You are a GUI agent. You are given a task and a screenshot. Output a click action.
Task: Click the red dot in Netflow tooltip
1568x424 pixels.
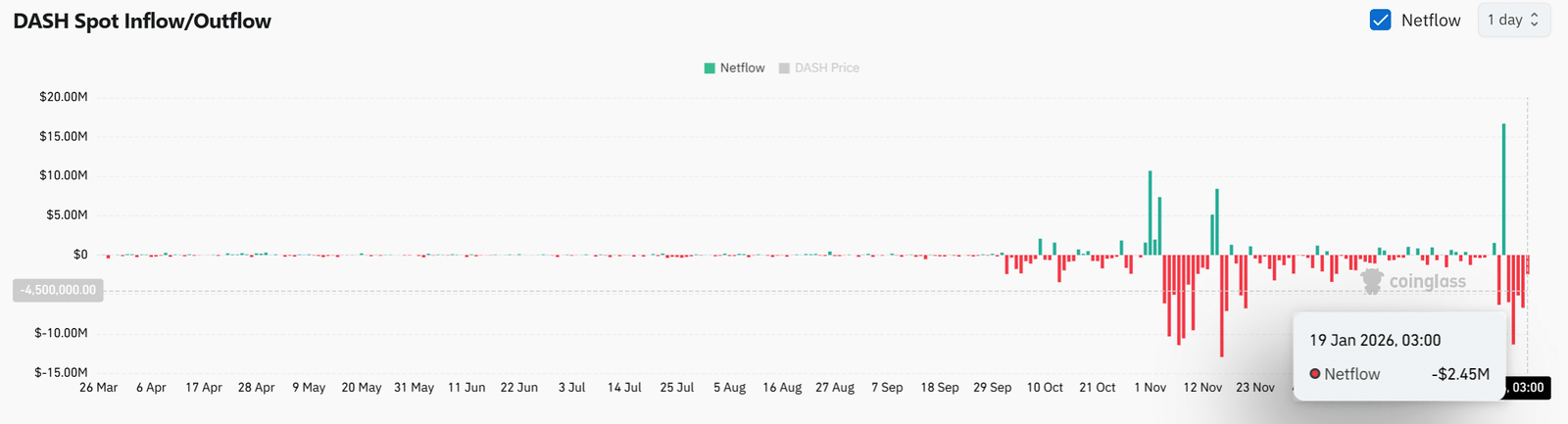(x=1315, y=374)
